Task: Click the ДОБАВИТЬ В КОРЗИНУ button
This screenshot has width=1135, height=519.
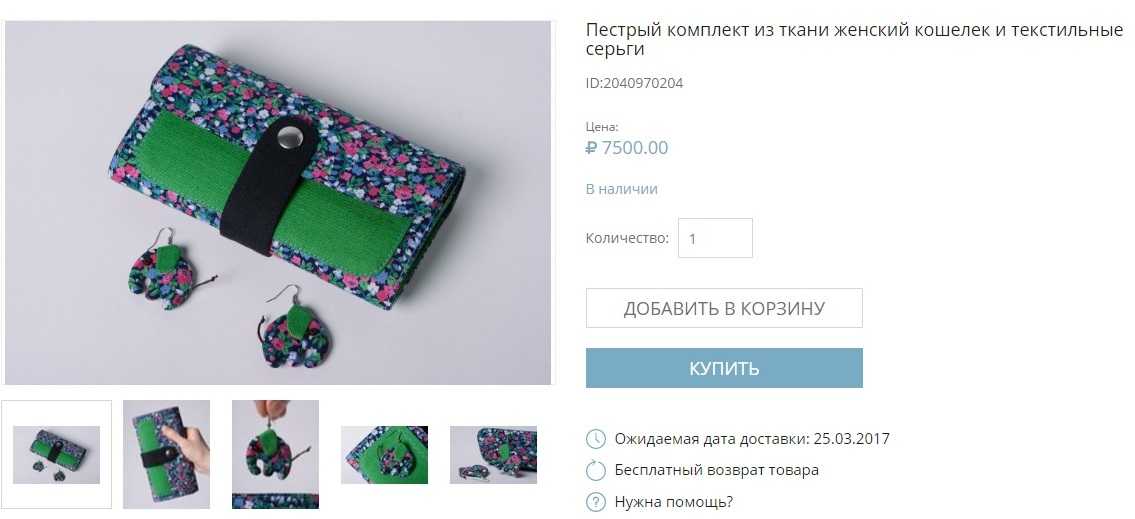Action: click(724, 308)
